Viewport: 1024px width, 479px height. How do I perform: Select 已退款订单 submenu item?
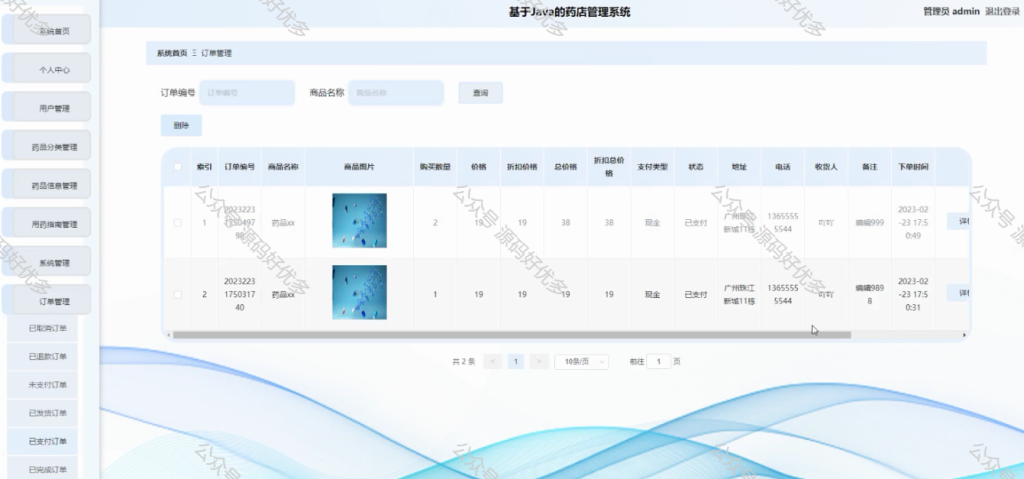(x=42, y=356)
